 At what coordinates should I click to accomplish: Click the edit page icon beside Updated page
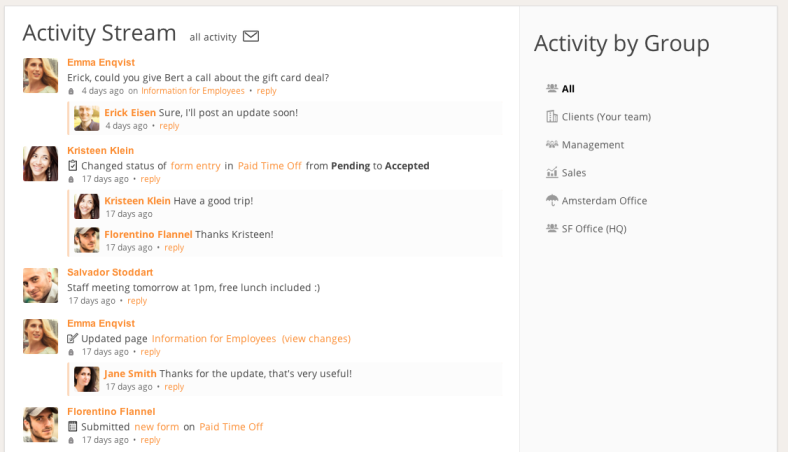coord(72,338)
